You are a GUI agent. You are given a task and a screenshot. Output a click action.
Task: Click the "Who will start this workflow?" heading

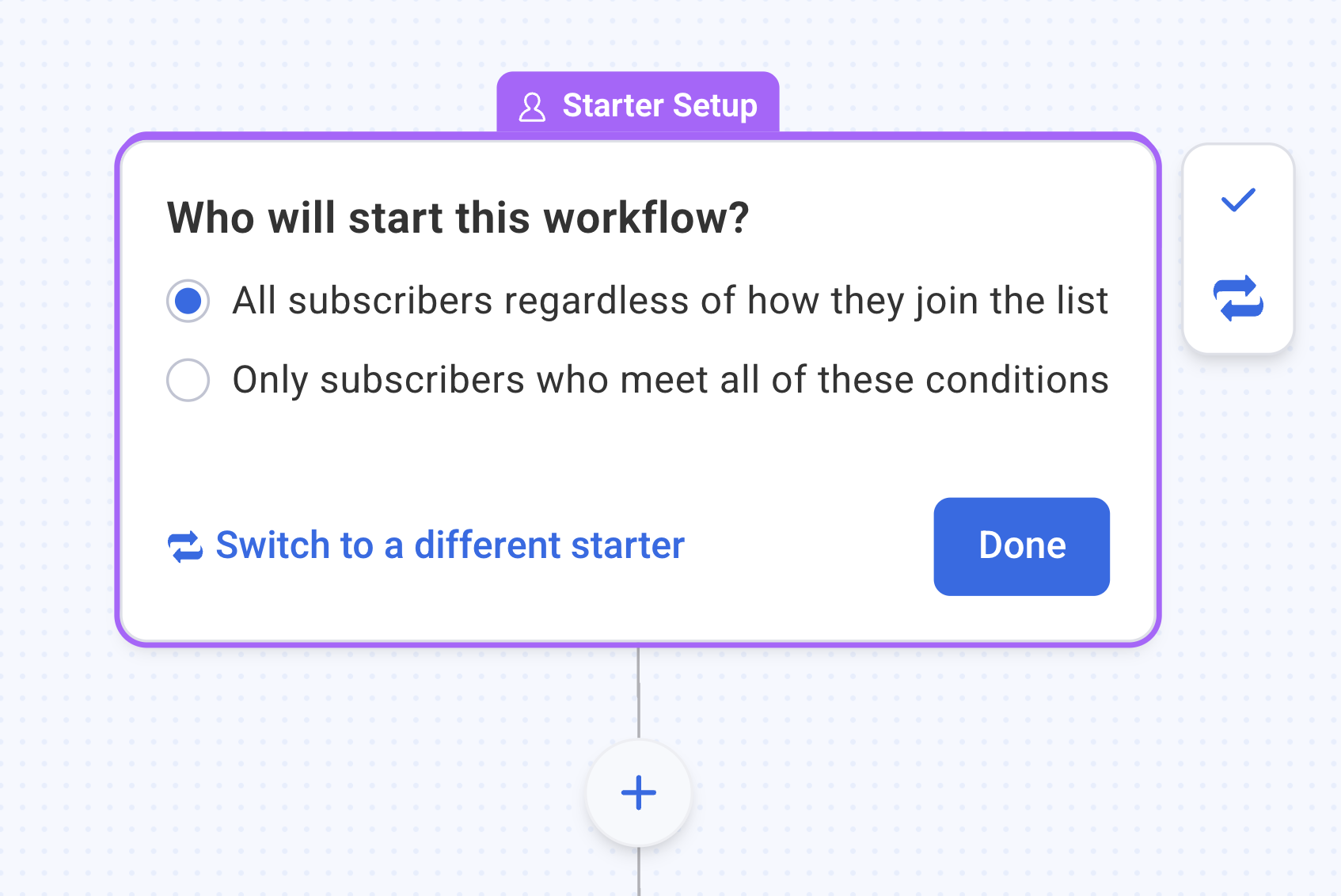458,218
